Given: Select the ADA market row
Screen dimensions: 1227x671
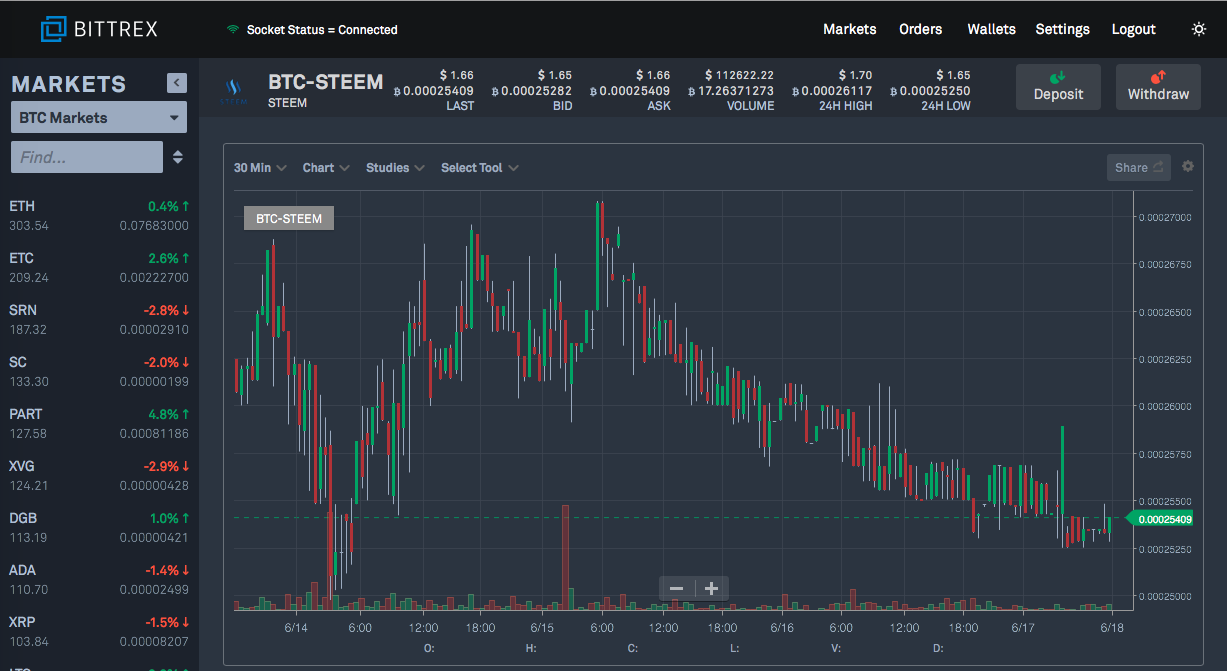Looking at the screenshot, I should [x=99, y=579].
